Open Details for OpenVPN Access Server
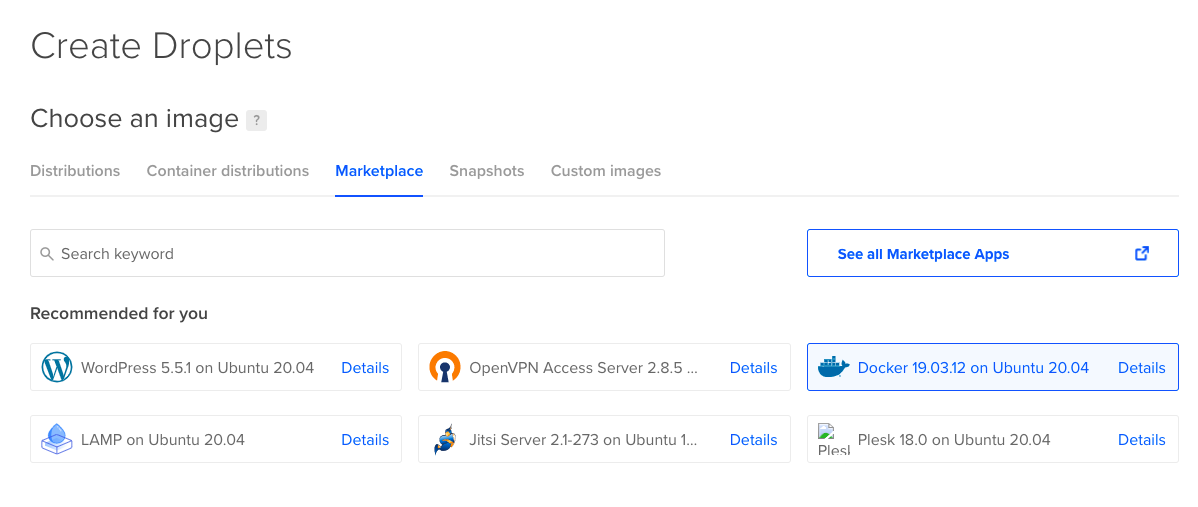Image resolution: width=1198 pixels, height=507 pixels. point(753,368)
